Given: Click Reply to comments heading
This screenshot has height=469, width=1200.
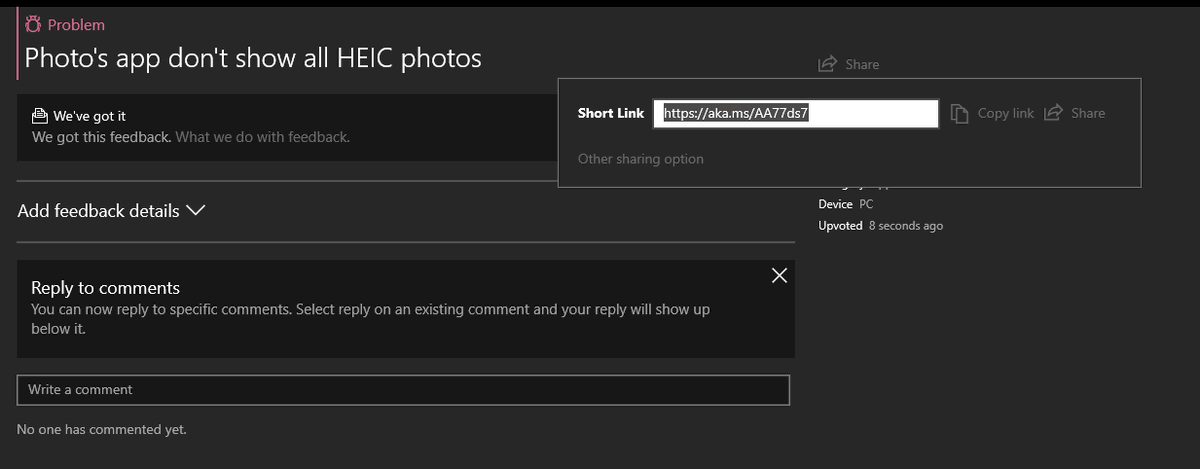Looking at the screenshot, I should click(x=106, y=288).
